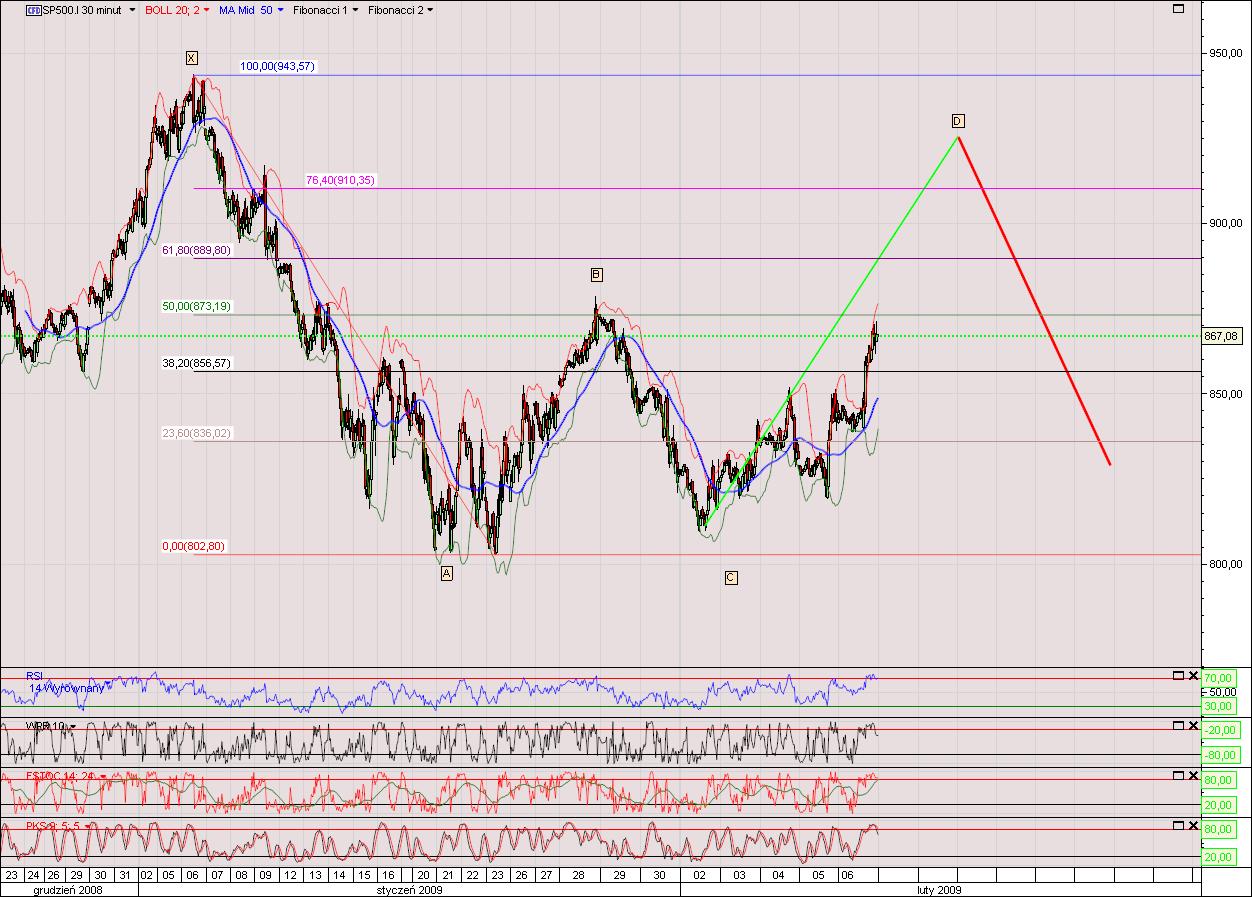The width and height of the screenshot is (1252, 897).
Task: Expand the MA Mid 50 dropdown
Action: point(280,10)
